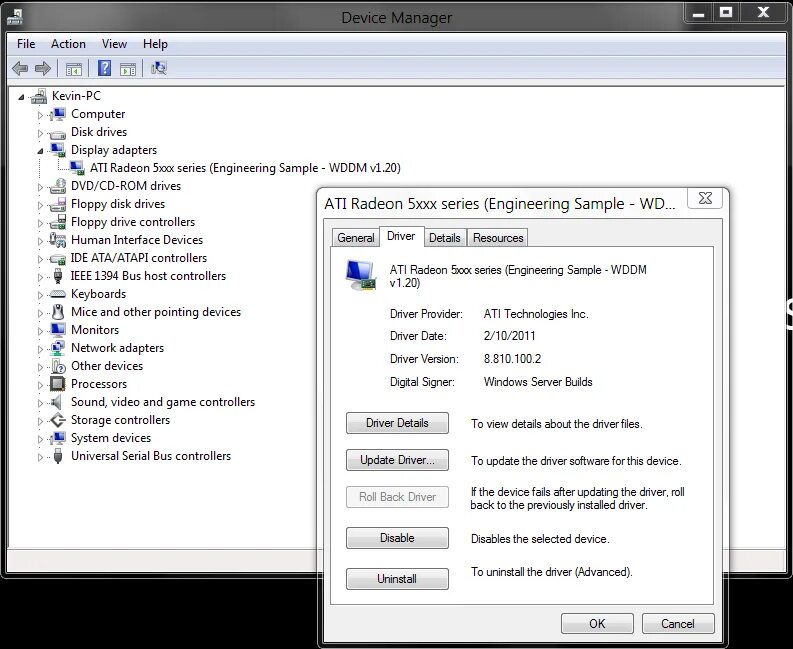Expand the Network adapters category
The height and width of the screenshot is (649, 793).
pyautogui.click(x=40, y=349)
